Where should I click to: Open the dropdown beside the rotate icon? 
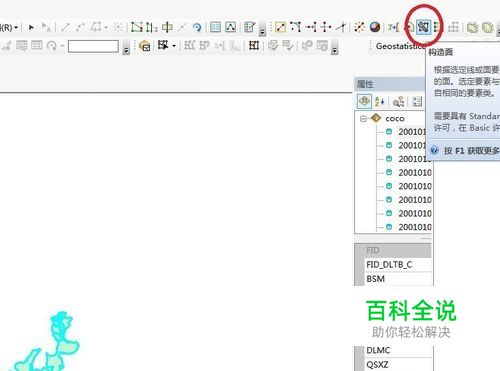(x=62, y=46)
